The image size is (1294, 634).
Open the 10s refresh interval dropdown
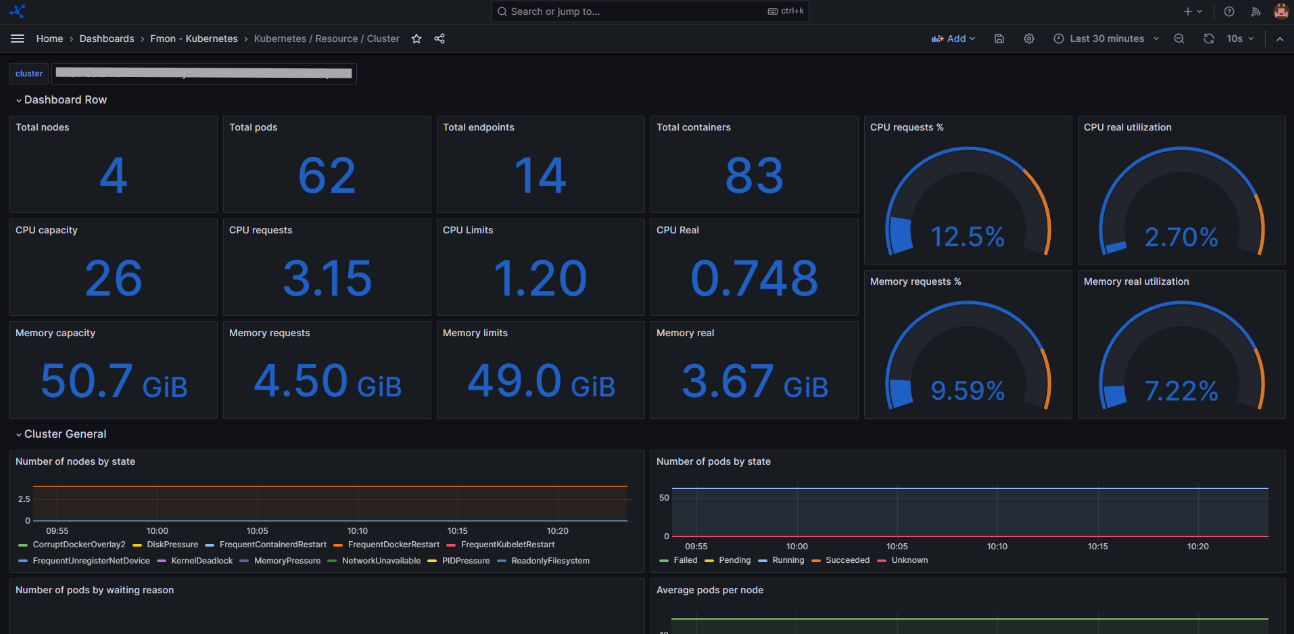click(1240, 39)
